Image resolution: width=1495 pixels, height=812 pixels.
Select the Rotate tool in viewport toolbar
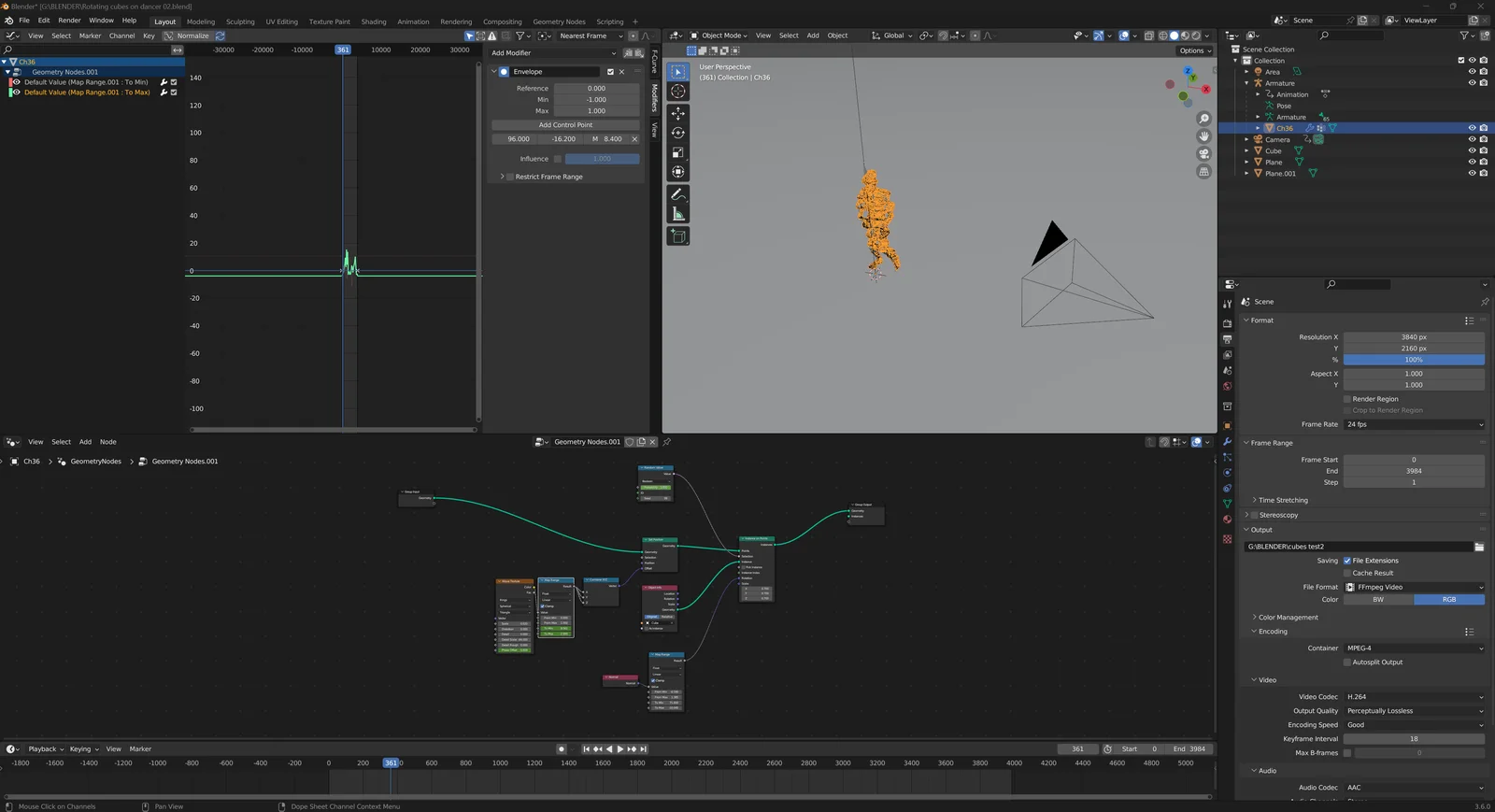(x=678, y=133)
